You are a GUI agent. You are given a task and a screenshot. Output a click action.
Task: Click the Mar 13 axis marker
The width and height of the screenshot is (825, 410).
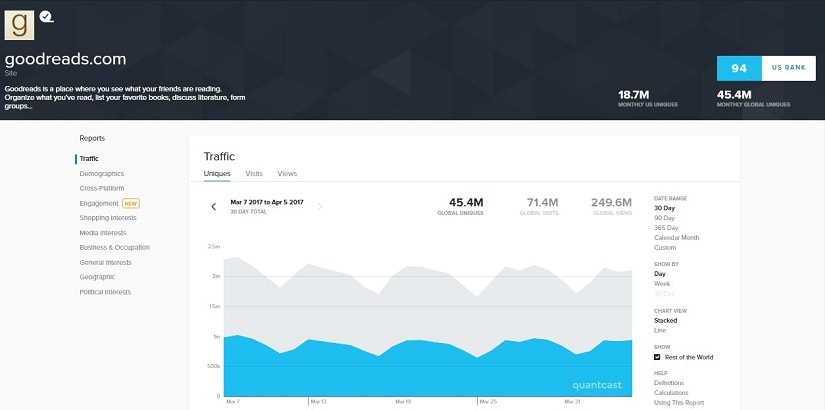pos(318,402)
